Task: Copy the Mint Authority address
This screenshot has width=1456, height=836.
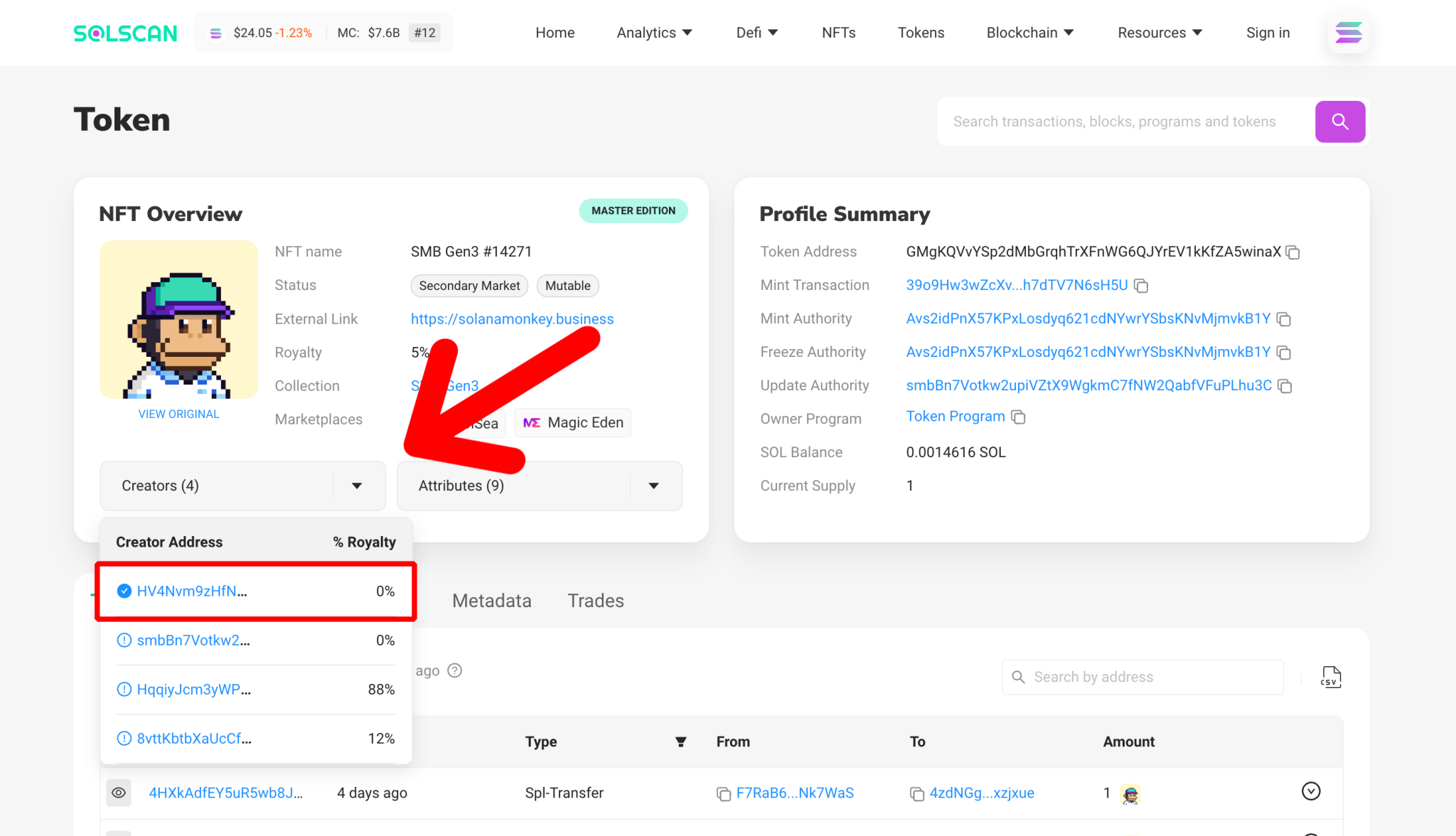Action: [x=1284, y=319]
